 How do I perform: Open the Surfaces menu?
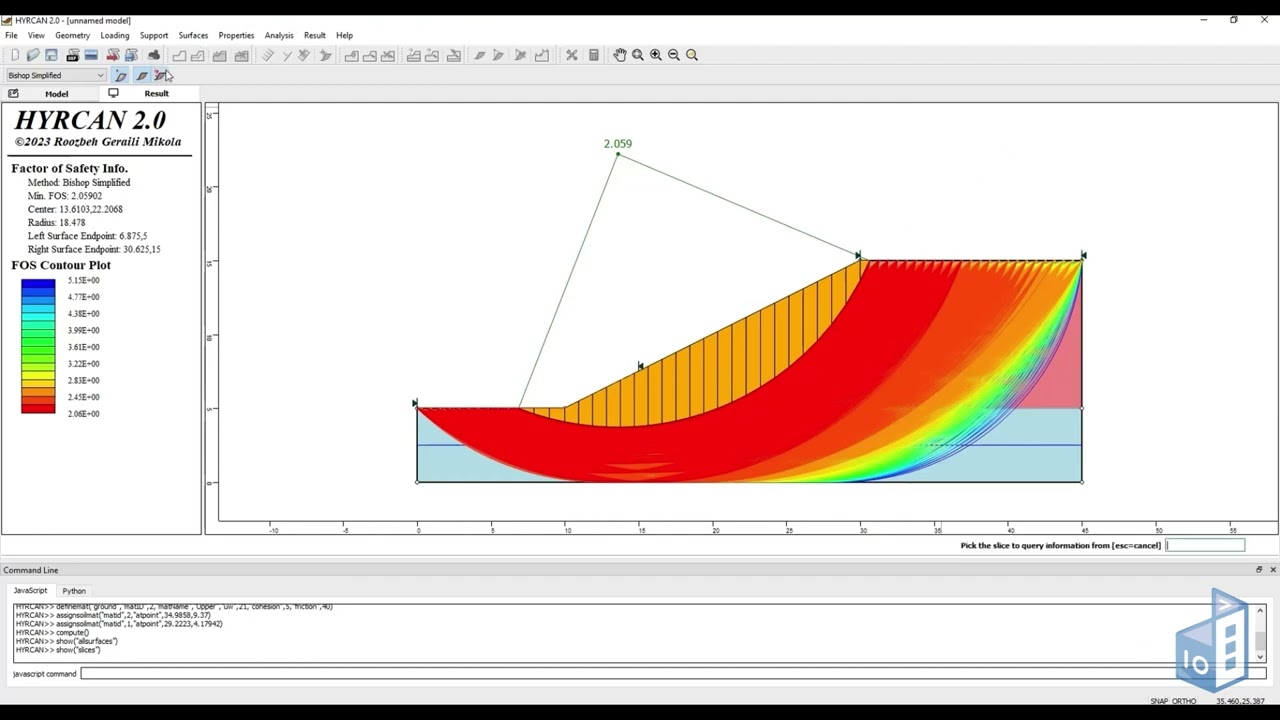click(x=193, y=35)
